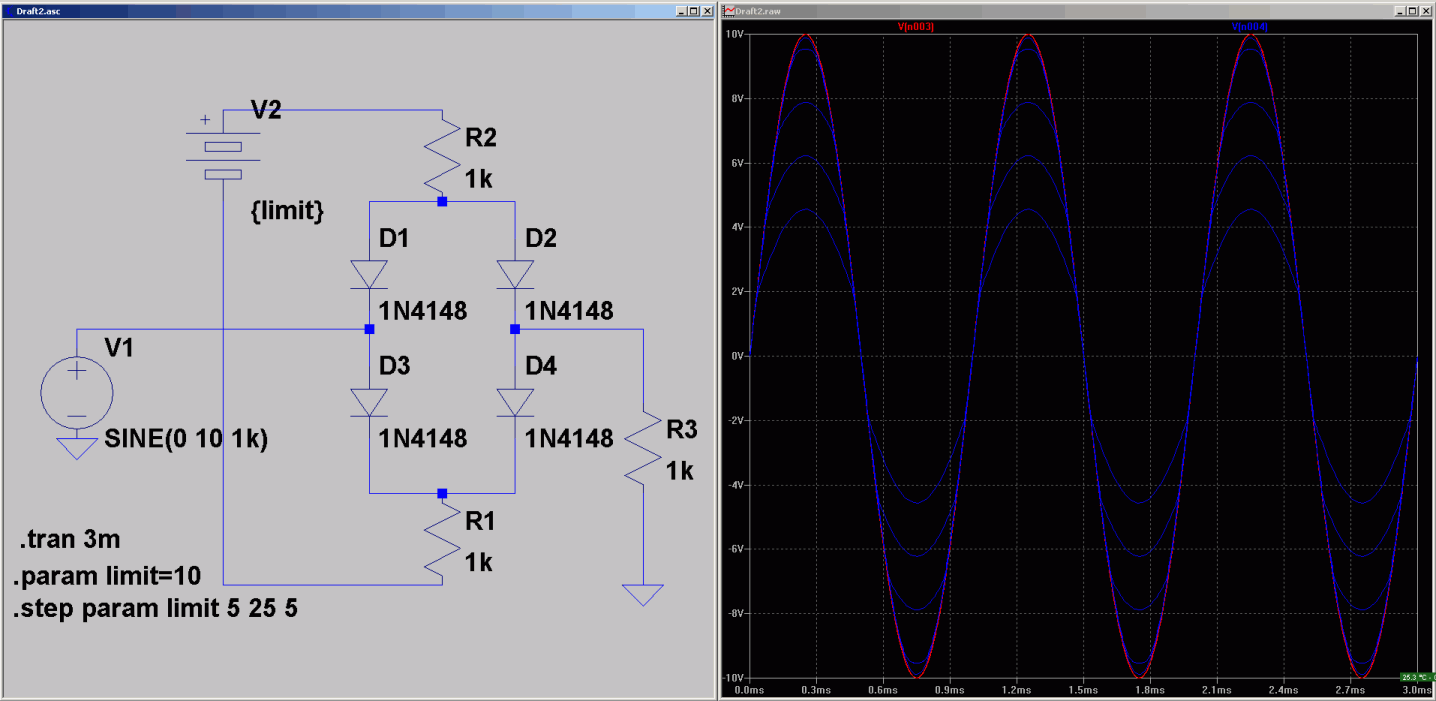Click the .step param limit directive
This screenshot has width=1436, height=701.
[155, 609]
